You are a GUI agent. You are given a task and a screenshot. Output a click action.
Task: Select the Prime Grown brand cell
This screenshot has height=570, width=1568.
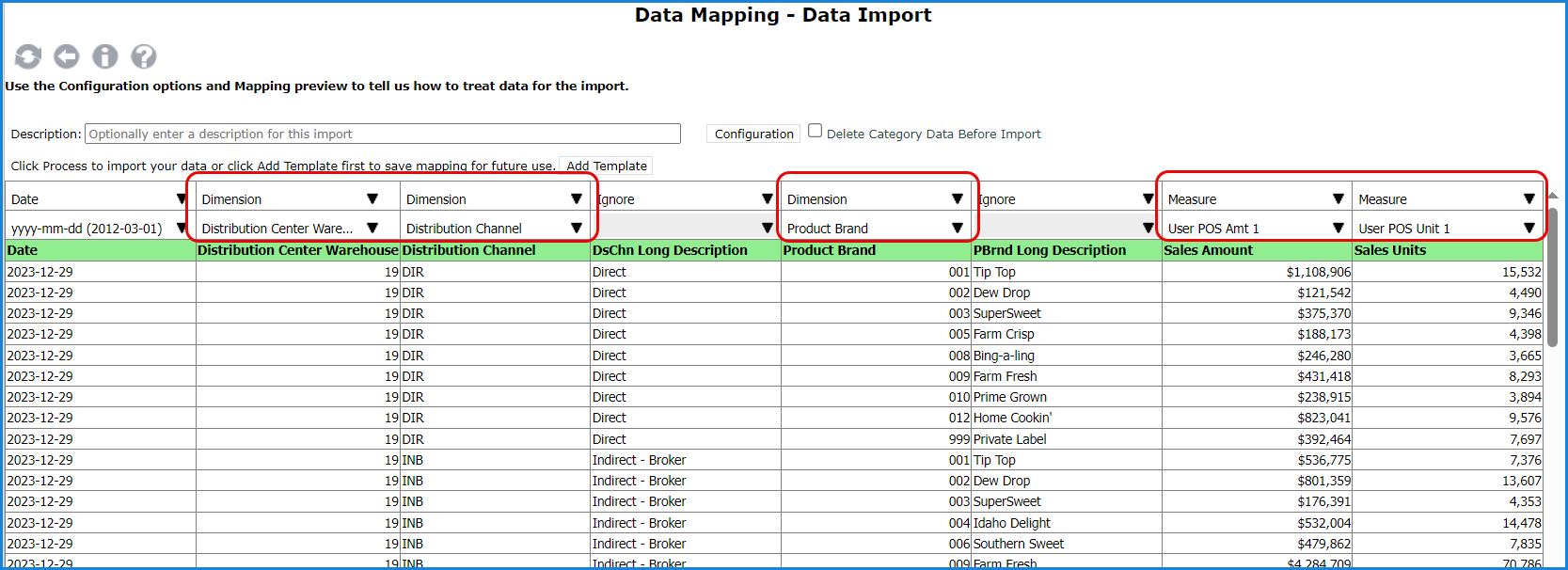coord(1067,397)
